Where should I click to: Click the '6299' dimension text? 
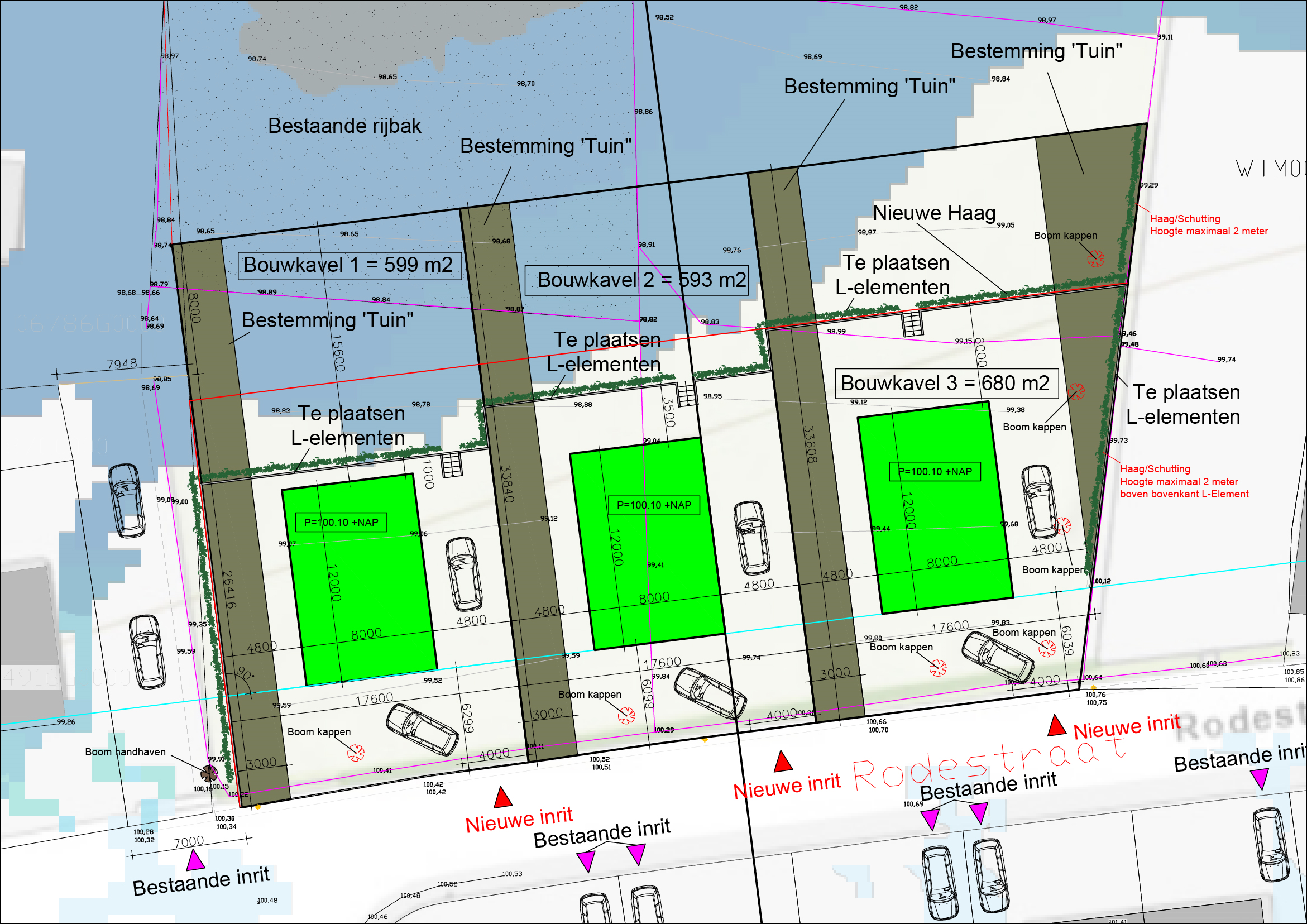tap(467, 718)
